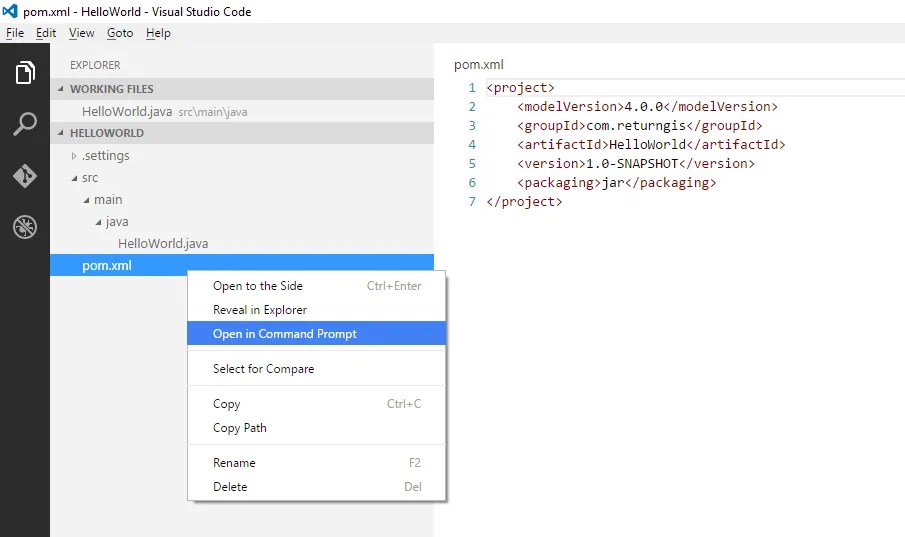Click the HELLOWORLD header text
This screenshot has width=905, height=537.
click(x=107, y=133)
